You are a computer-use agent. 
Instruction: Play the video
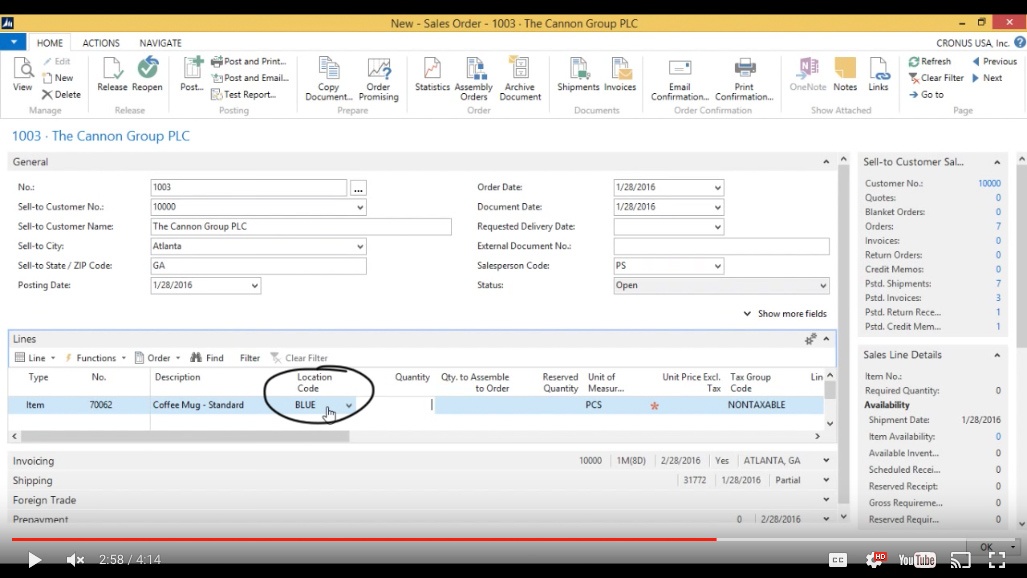coord(34,560)
